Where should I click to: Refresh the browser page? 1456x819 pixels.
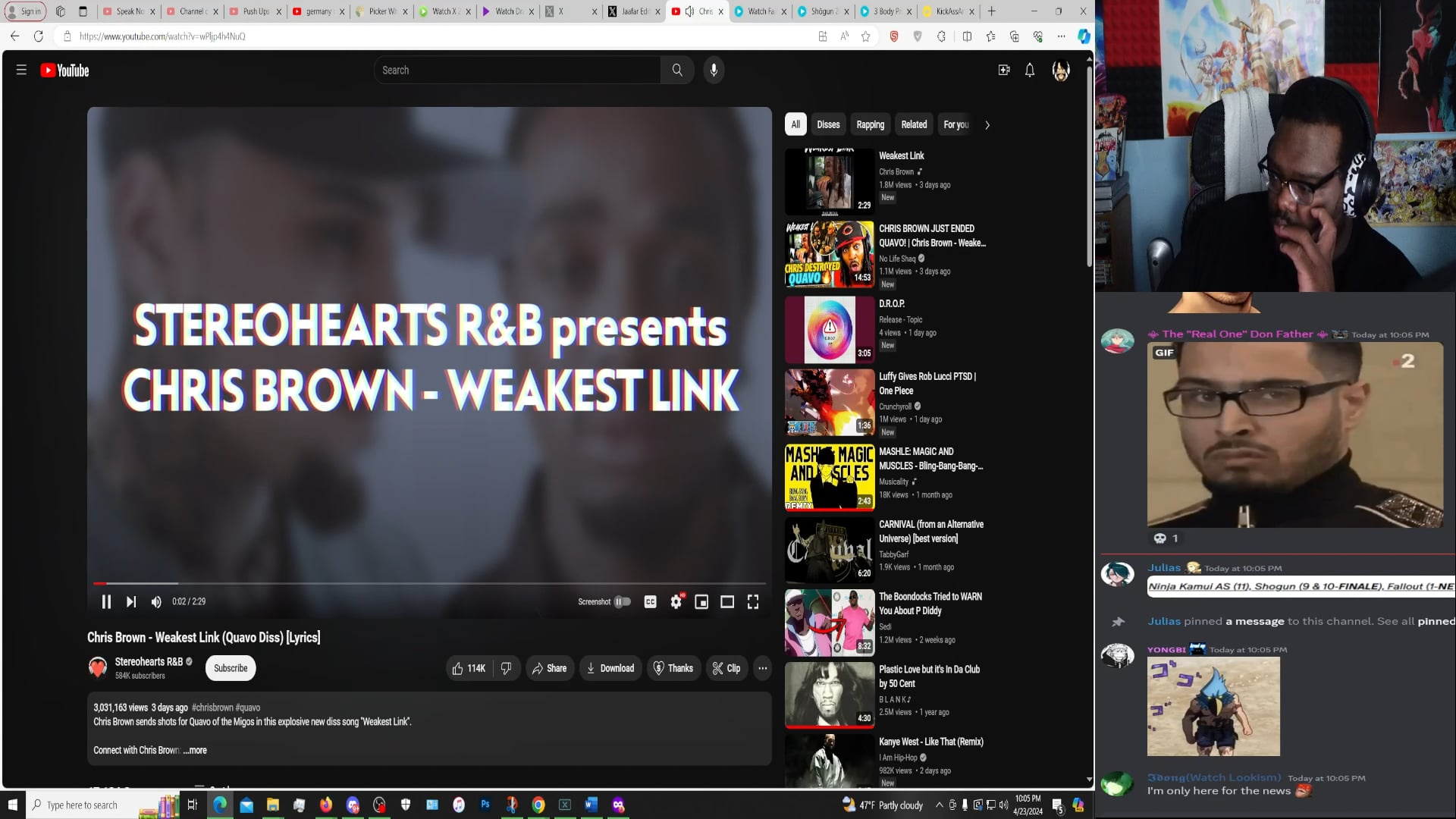[39, 36]
